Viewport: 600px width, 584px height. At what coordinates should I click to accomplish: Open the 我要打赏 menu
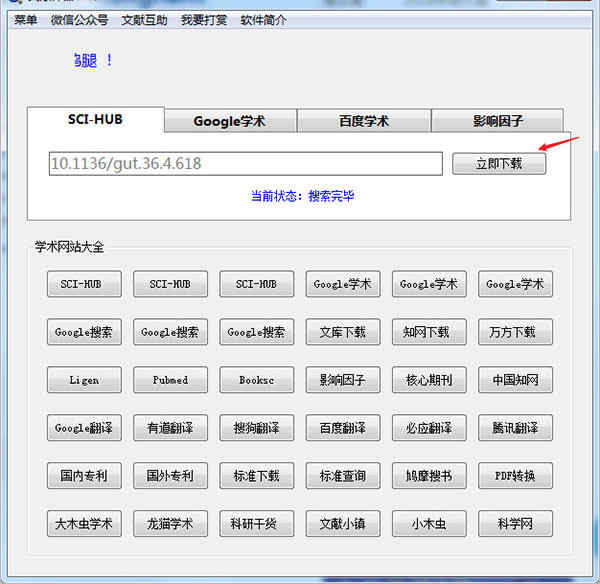(x=204, y=20)
